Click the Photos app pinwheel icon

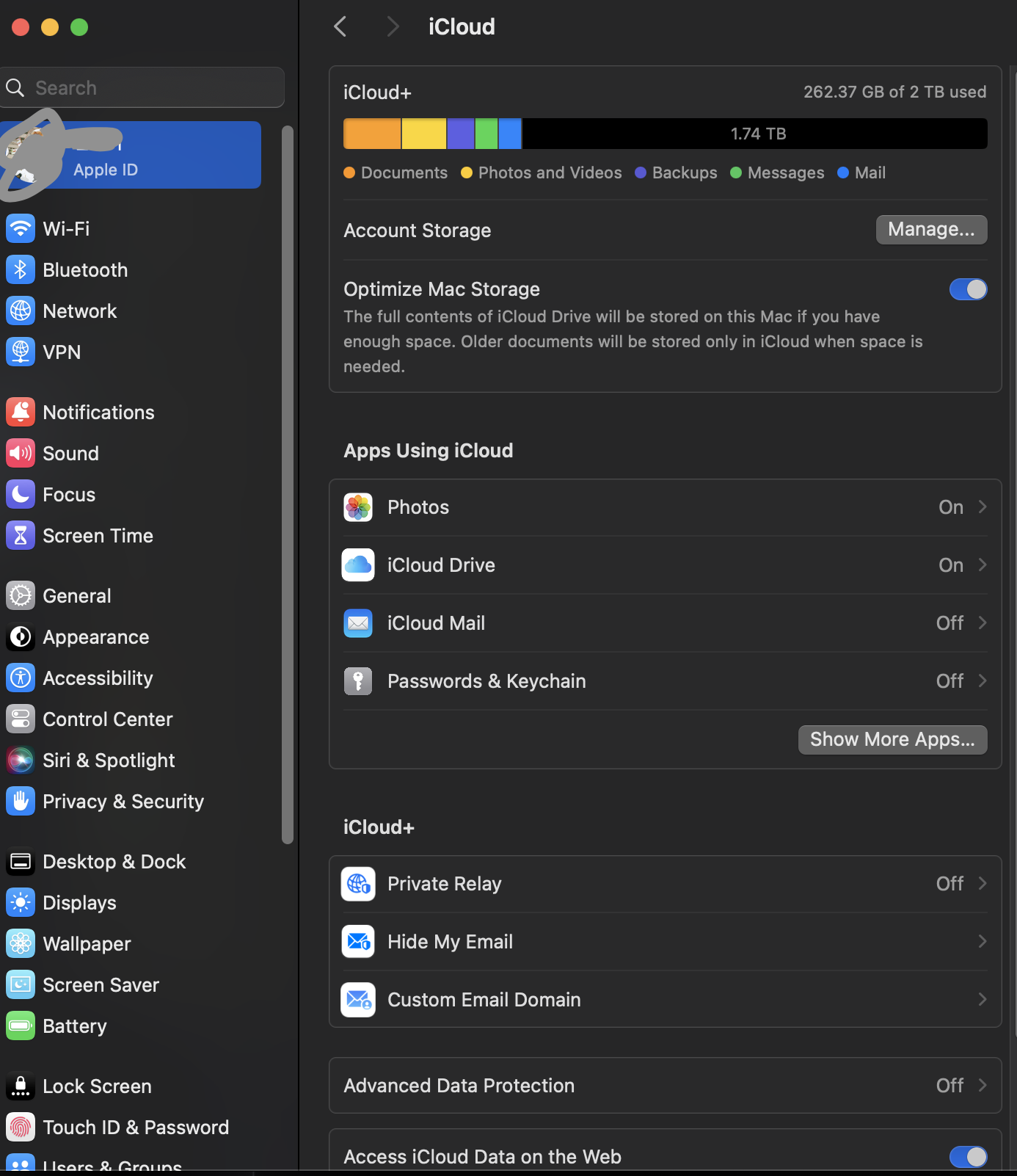(358, 507)
